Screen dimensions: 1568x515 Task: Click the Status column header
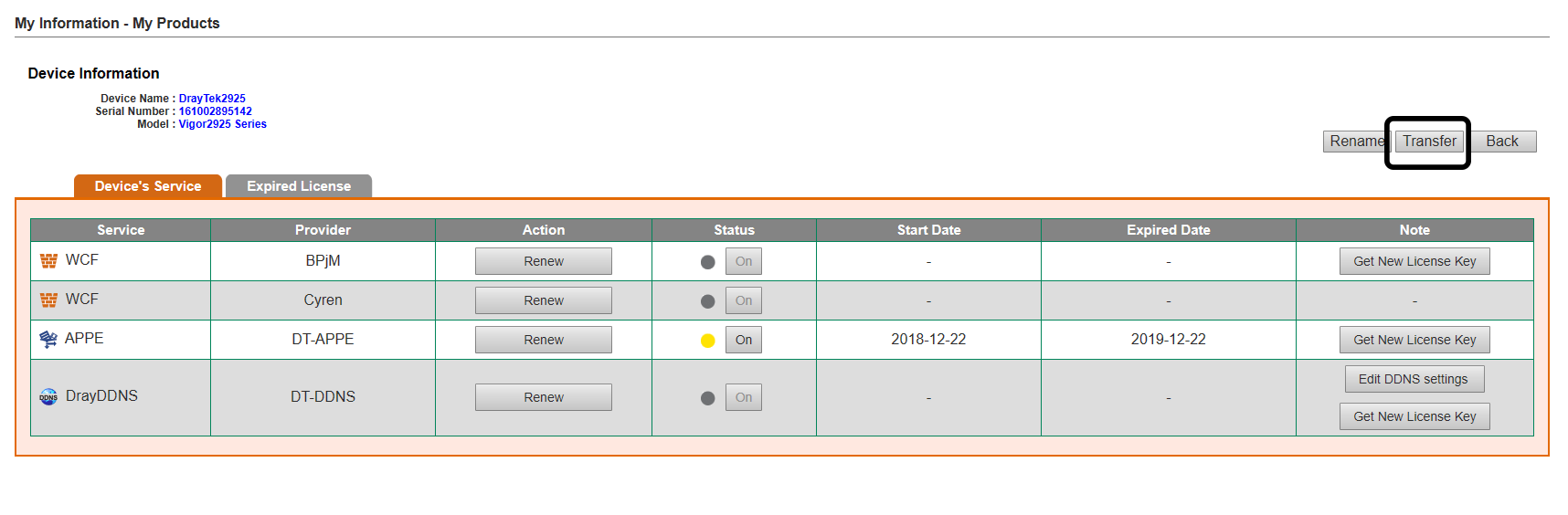[735, 230]
